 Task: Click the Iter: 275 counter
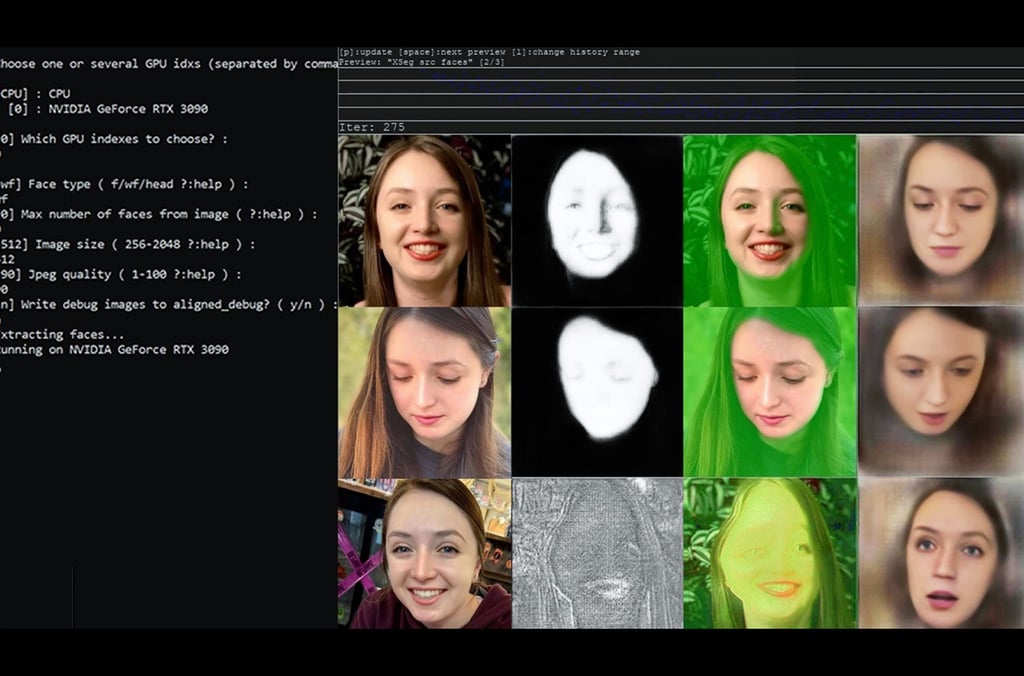(372, 127)
